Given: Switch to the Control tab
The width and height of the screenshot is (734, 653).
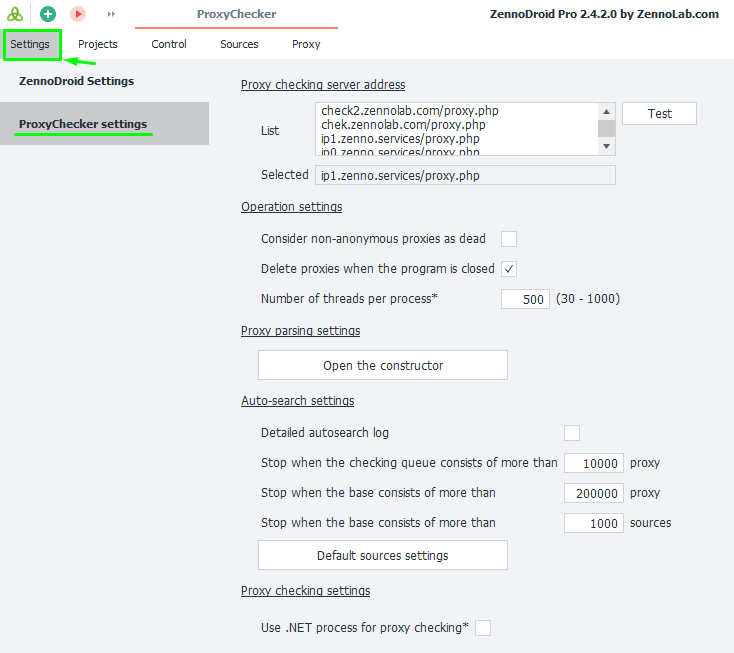Looking at the screenshot, I should click(x=169, y=44).
